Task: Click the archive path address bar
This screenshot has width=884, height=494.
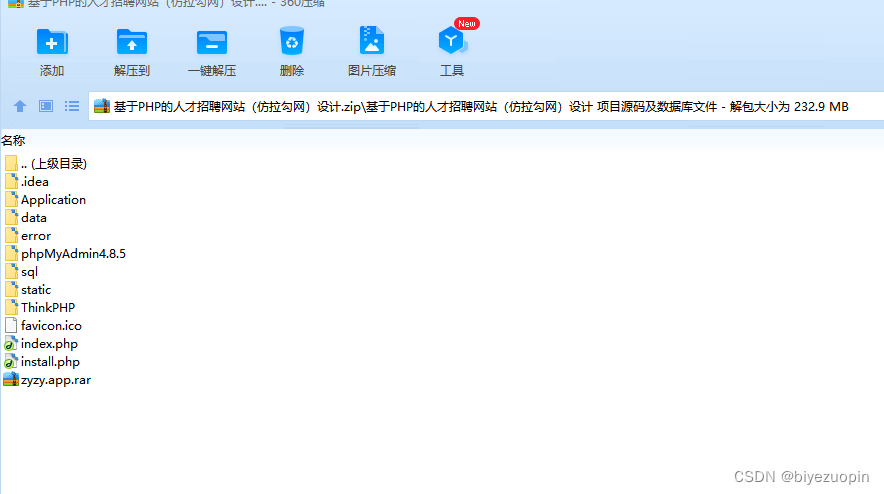Action: pyautogui.click(x=486, y=106)
